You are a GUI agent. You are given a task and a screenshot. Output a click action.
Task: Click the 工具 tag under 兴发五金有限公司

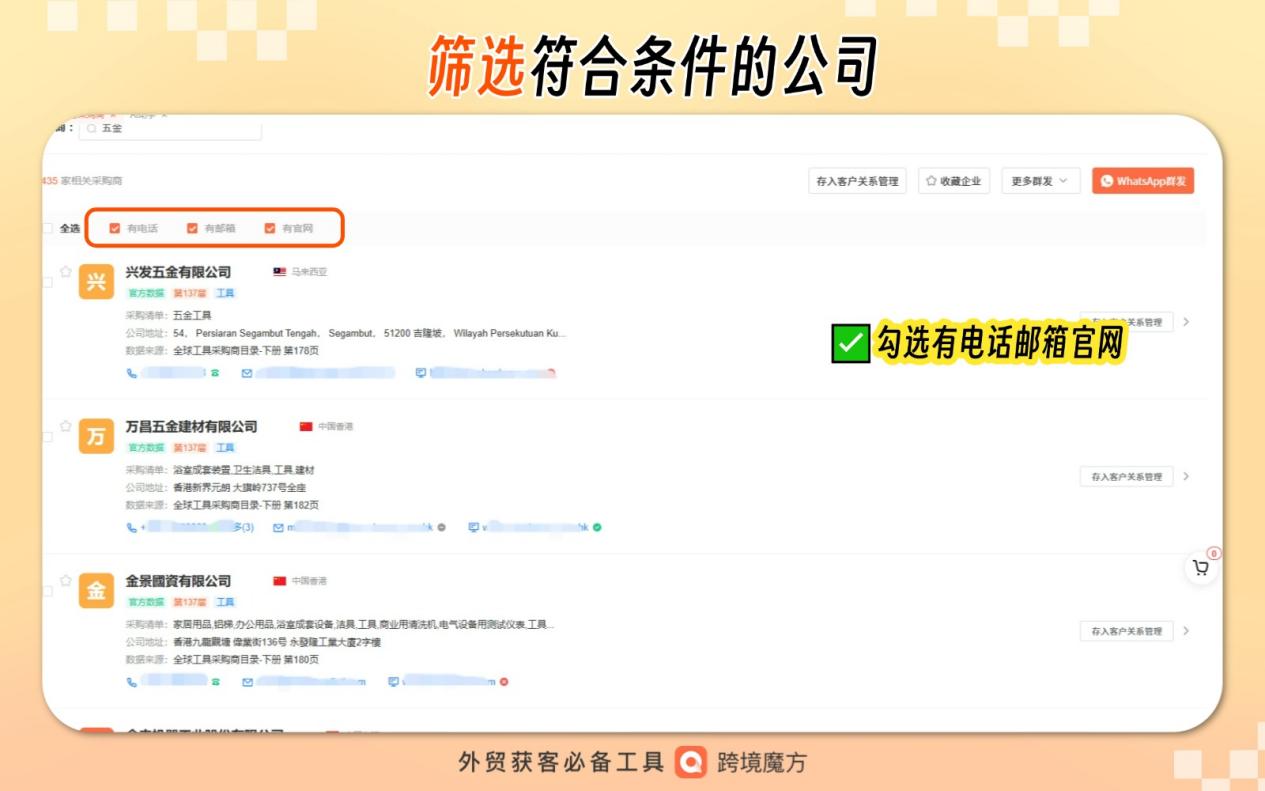click(225, 293)
